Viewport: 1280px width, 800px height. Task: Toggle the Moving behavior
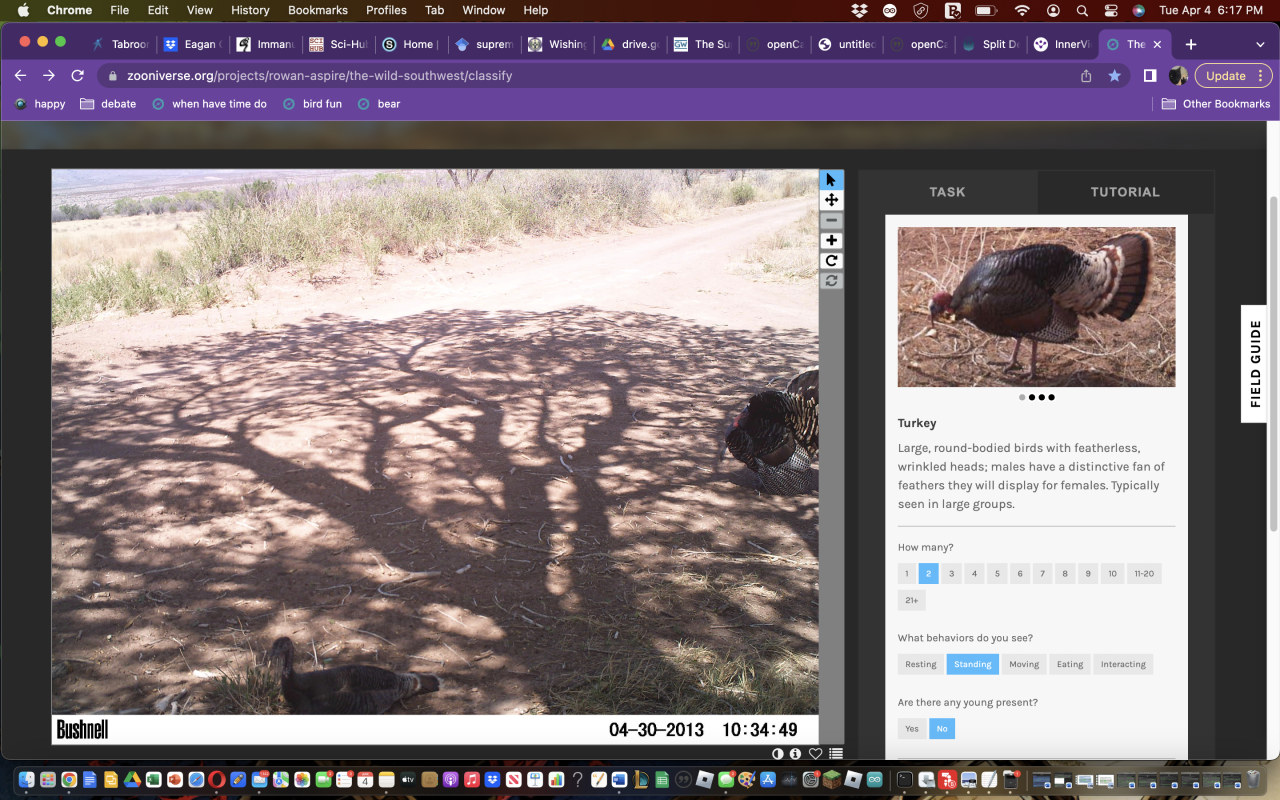pyautogui.click(x=1024, y=664)
